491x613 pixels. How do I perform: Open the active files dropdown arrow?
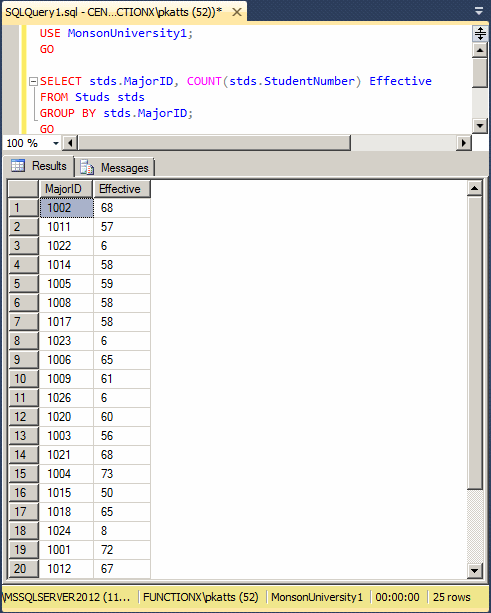pyautogui.click(x=479, y=11)
